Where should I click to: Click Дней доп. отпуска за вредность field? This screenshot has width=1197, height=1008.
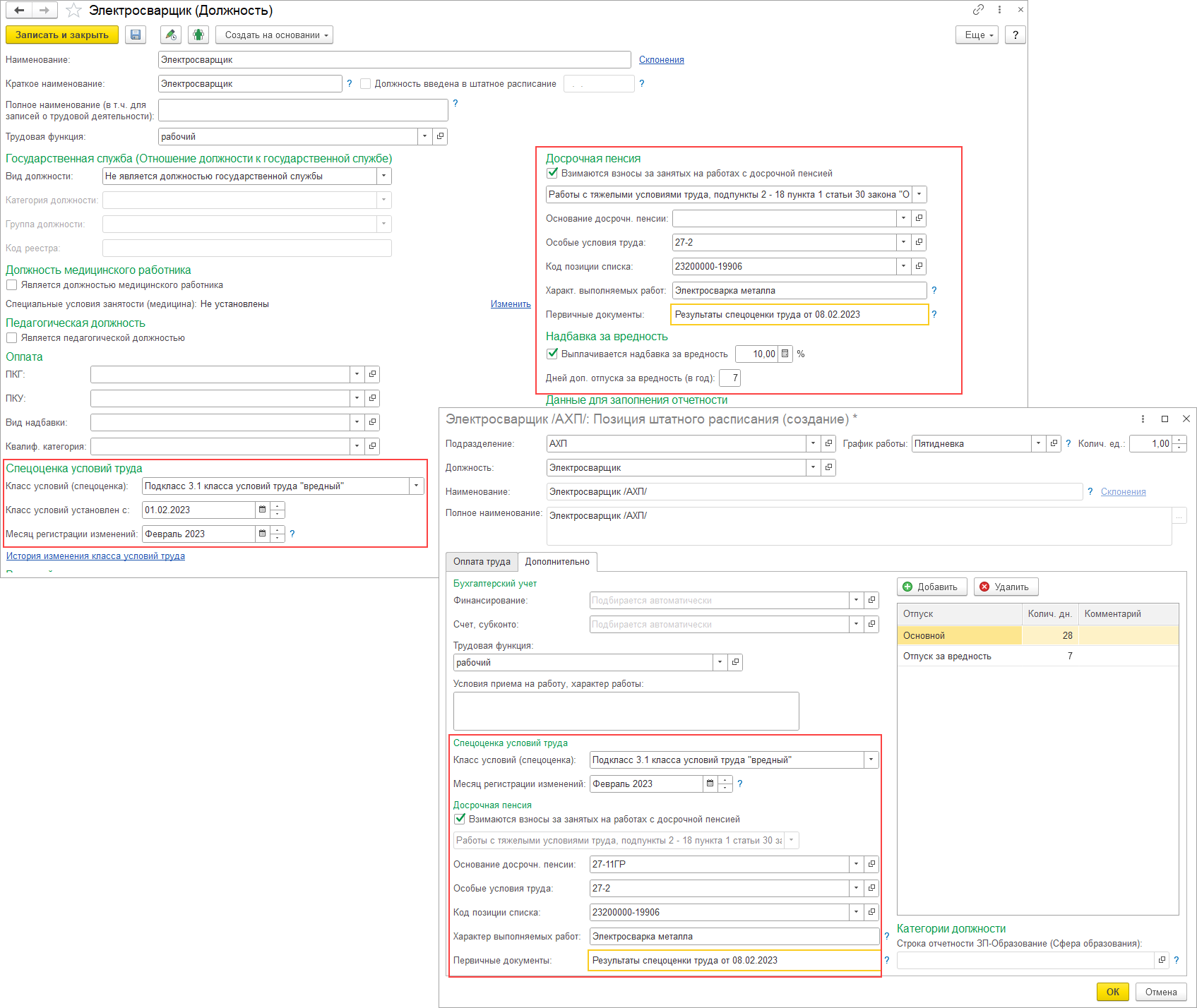coord(729,378)
